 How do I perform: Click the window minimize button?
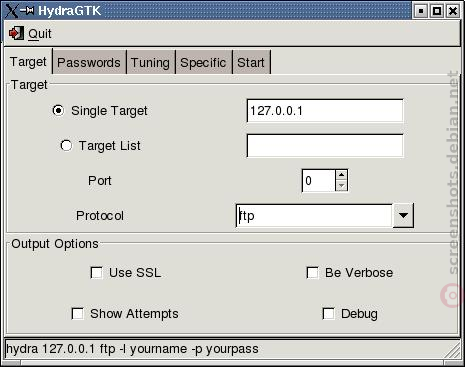[x=421, y=11]
